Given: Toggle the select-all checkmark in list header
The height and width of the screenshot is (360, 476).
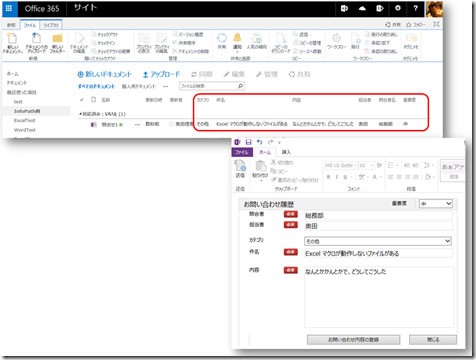Looking at the screenshot, I should click(x=82, y=100).
